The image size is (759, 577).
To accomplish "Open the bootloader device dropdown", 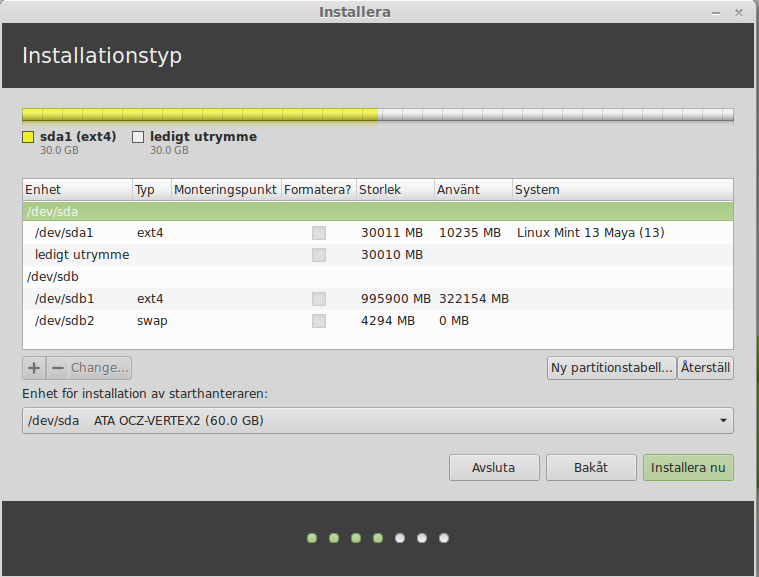I will click(378, 421).
